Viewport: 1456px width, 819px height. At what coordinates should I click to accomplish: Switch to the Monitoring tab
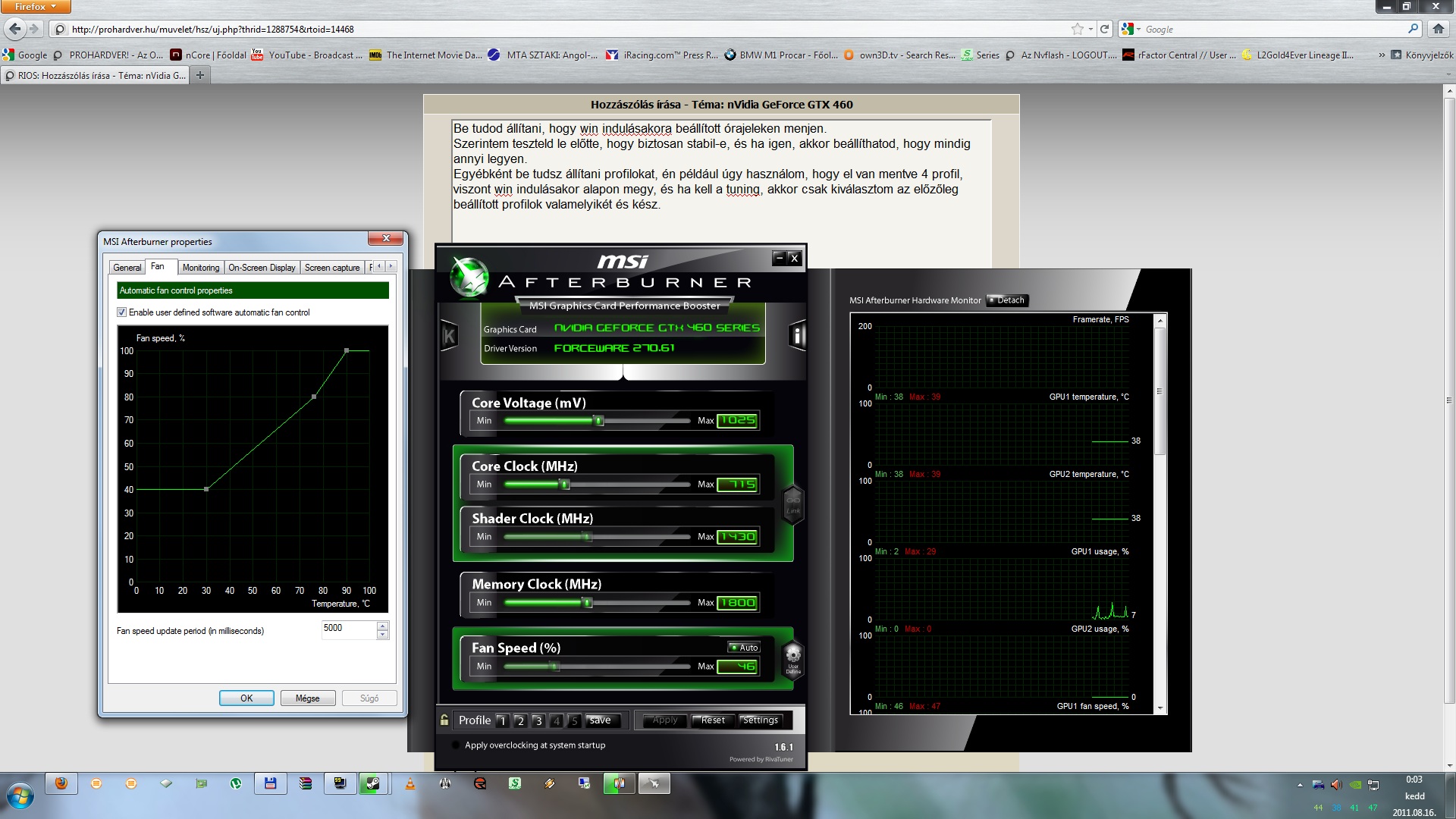point(200,268)
